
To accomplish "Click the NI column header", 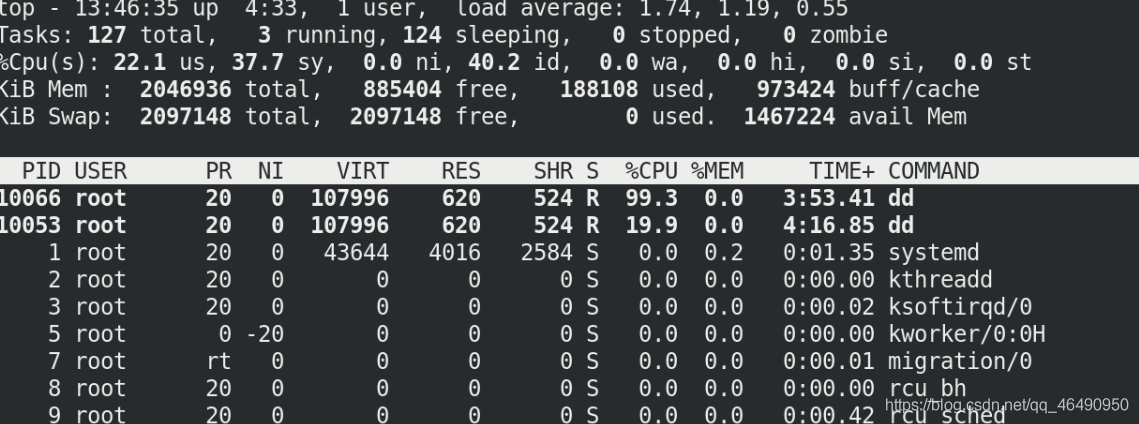I will [x=271, y=171].
